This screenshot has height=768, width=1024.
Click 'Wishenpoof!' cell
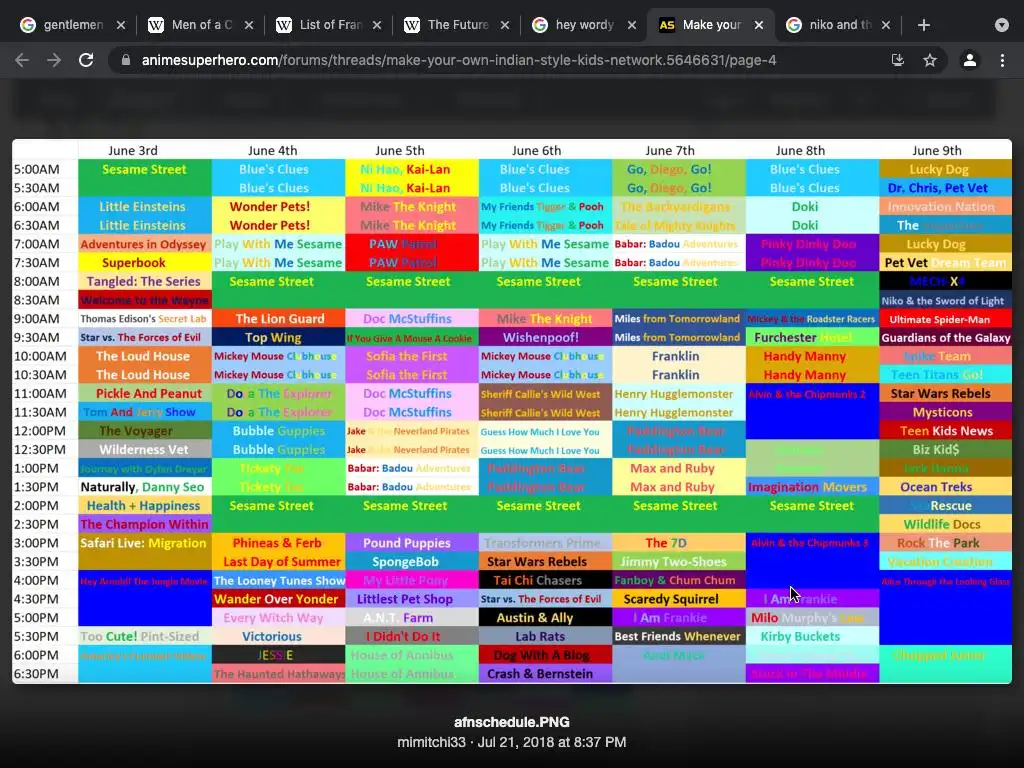click(545, 338)
